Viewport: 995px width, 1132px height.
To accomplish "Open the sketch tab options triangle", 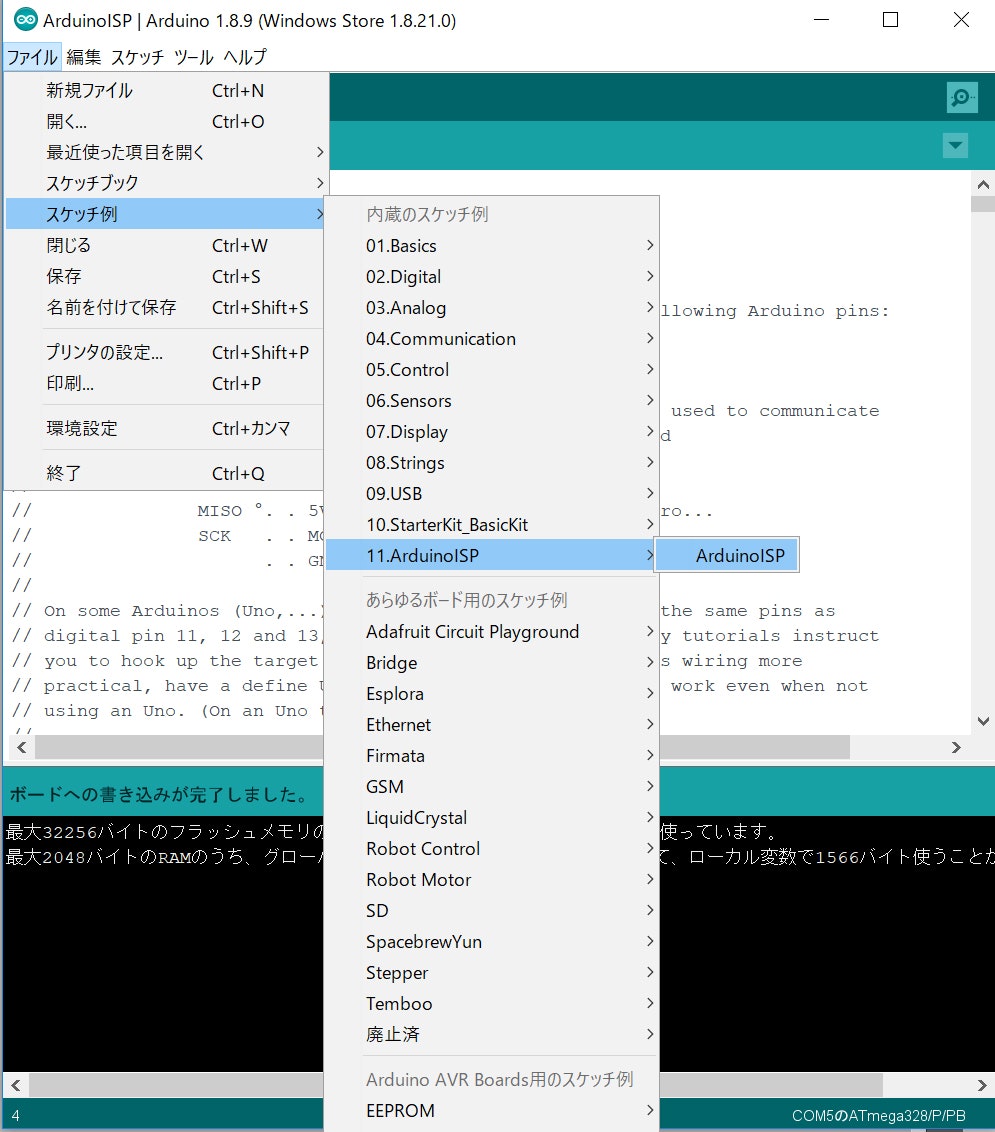I will click(955, 145).
